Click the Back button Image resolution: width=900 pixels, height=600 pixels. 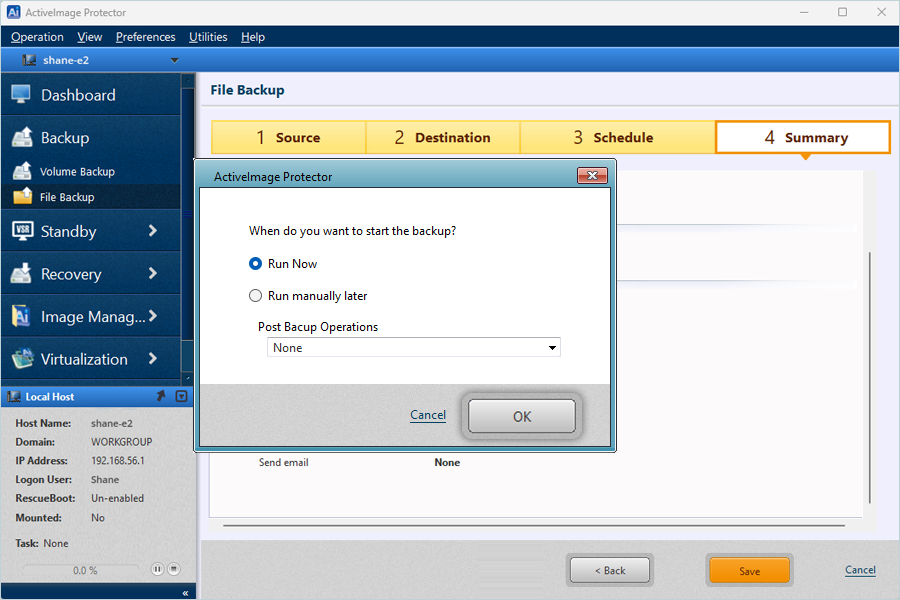pos(610,570)
